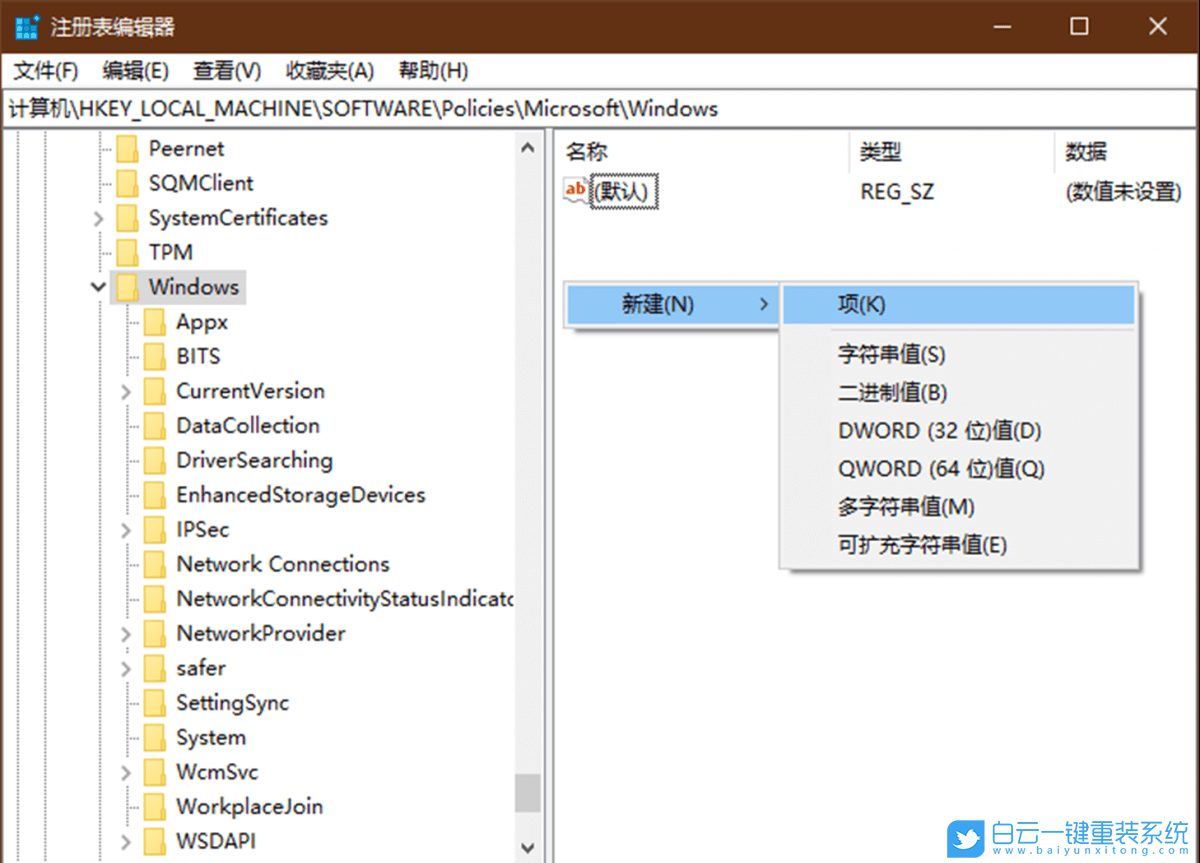Select the System key folder icon
The width and height of the screenshot is (1200, 863).
[155, 737]
